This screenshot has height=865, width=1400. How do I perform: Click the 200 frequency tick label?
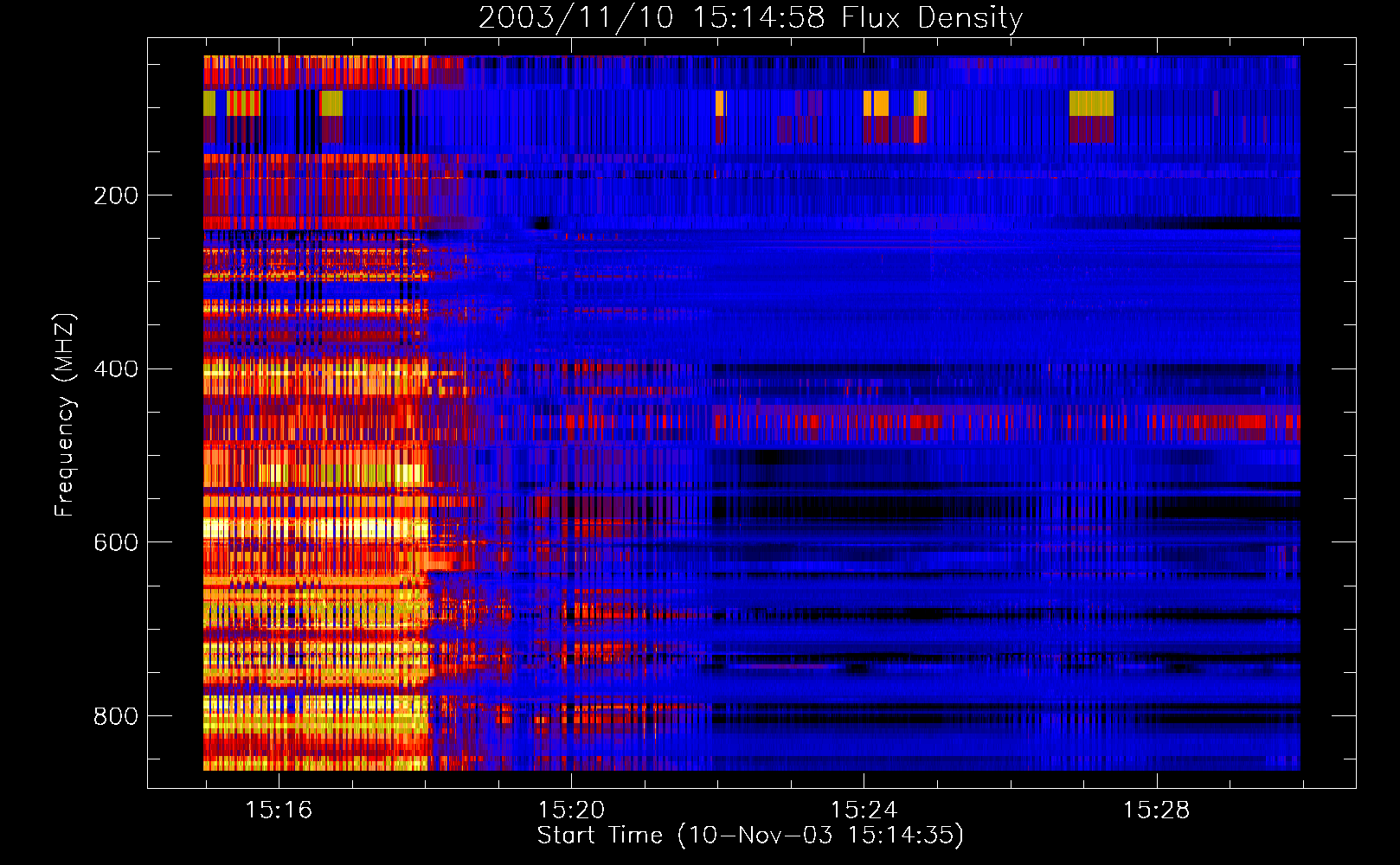(x=116, y=195)
